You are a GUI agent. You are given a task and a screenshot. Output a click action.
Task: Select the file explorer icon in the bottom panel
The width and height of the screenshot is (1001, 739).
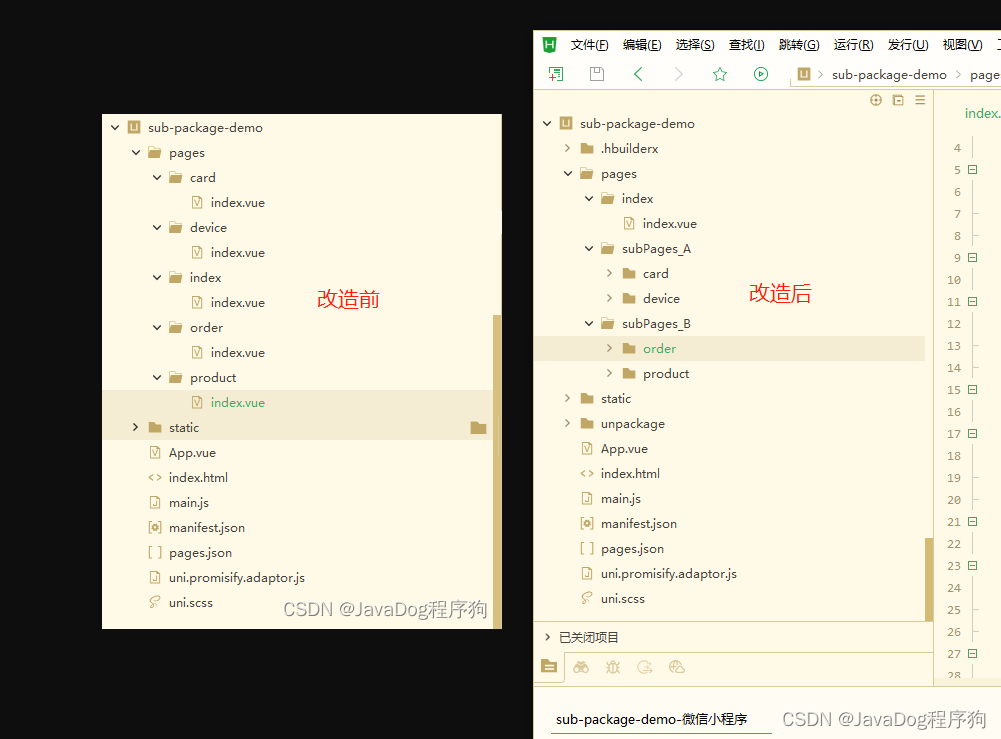pyautogui.click(x=548, y=667)
